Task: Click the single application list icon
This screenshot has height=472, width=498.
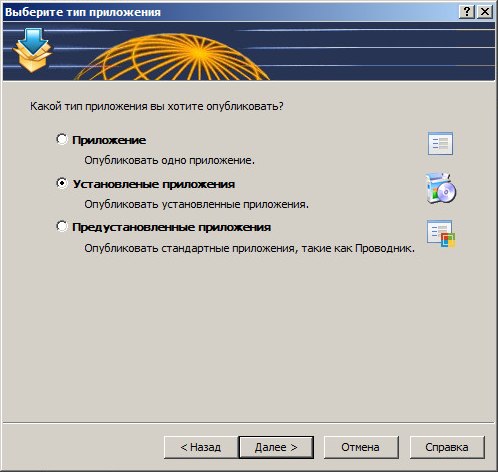Action: [x=440, y=144]
